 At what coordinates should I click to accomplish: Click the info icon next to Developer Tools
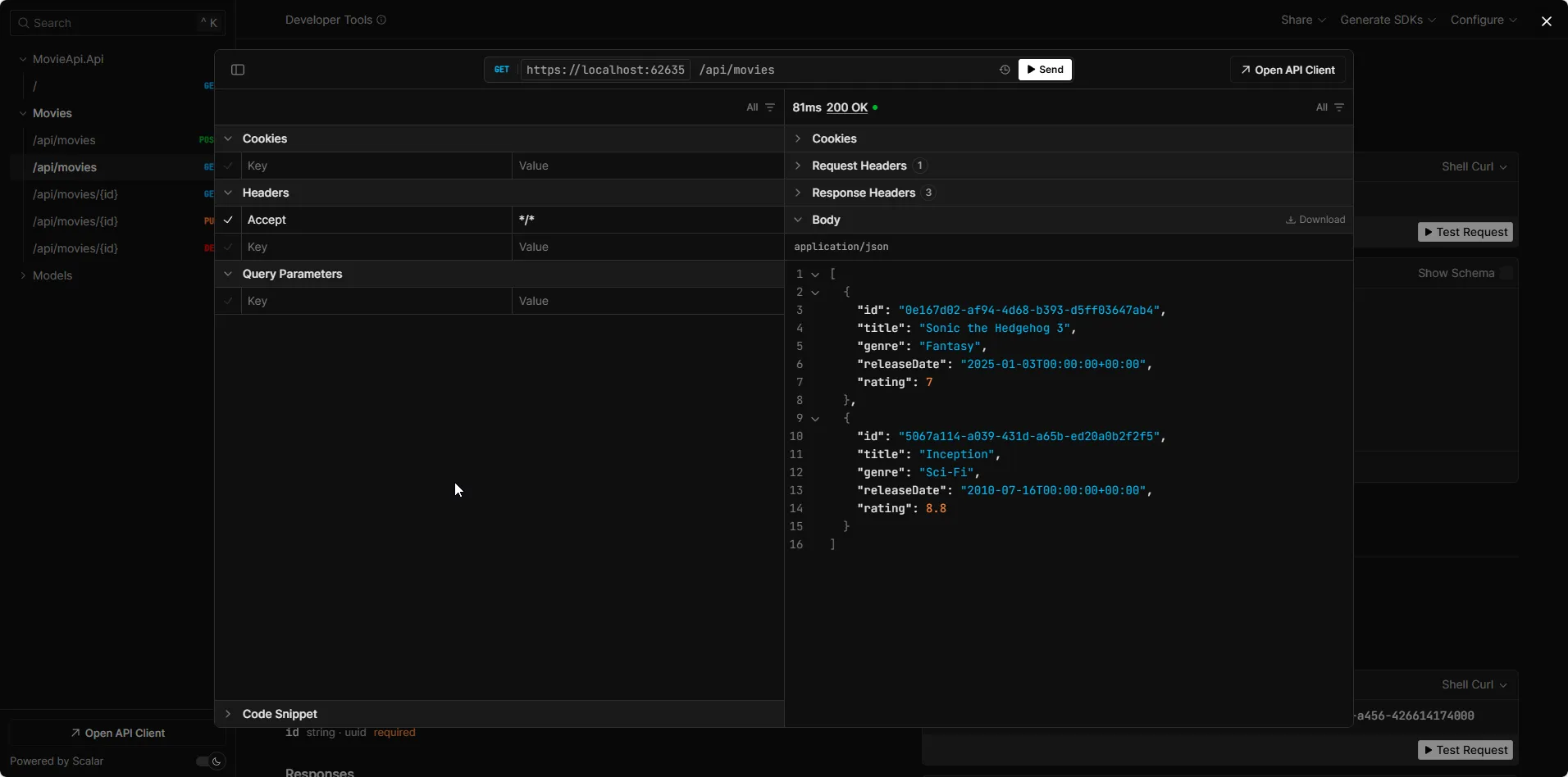(x=381, y=20)
